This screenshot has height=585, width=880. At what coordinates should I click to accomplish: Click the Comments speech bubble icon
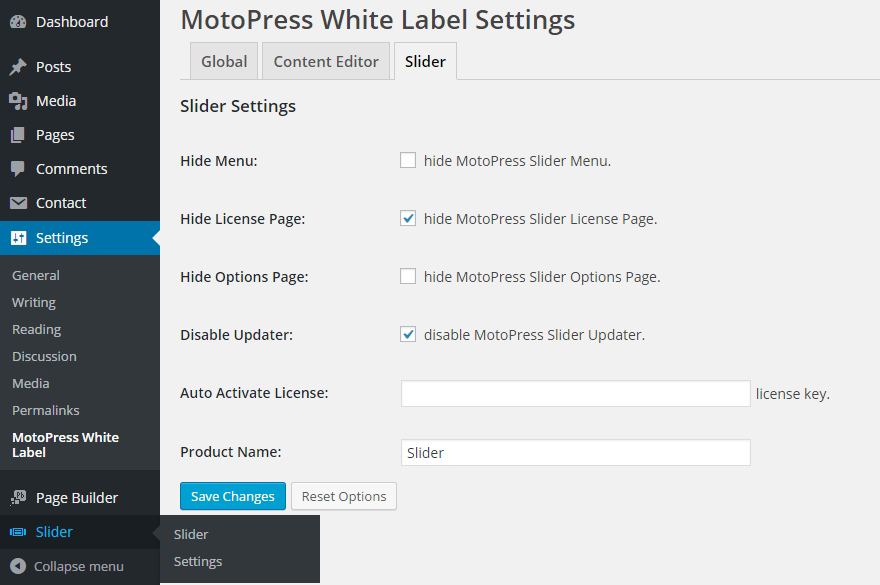point(18,169)
